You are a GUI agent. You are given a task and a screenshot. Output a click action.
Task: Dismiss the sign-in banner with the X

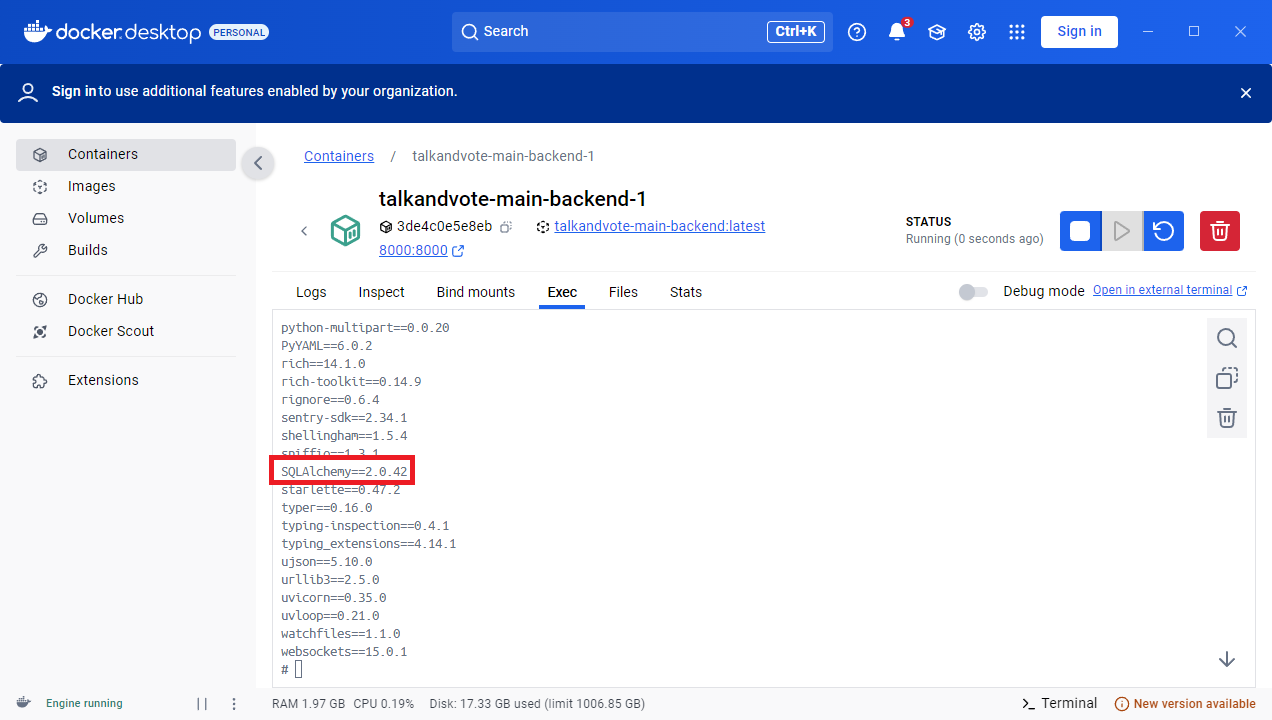point(1246,93)
